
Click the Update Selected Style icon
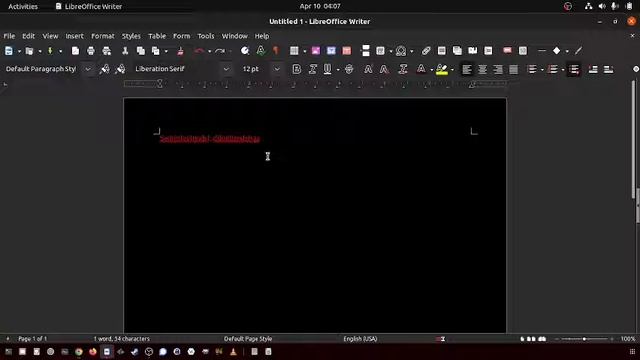click(104, 69)
